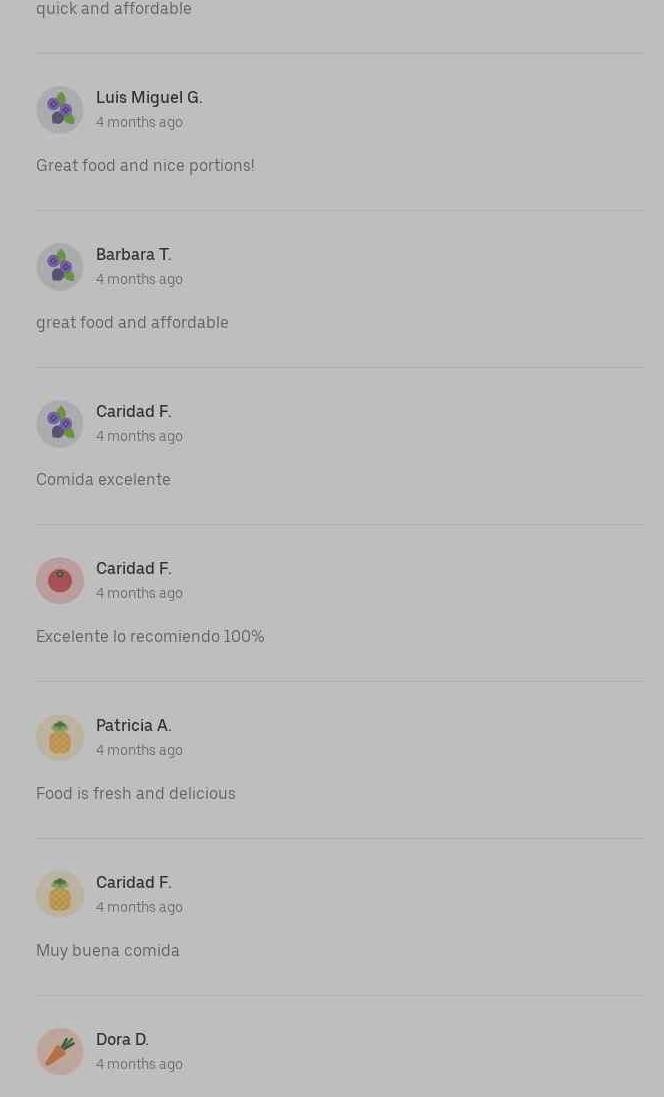Select pineapple avatar above 'Muy buena comida'
This screenshot has width=664, height=1097.
(60, 894)
